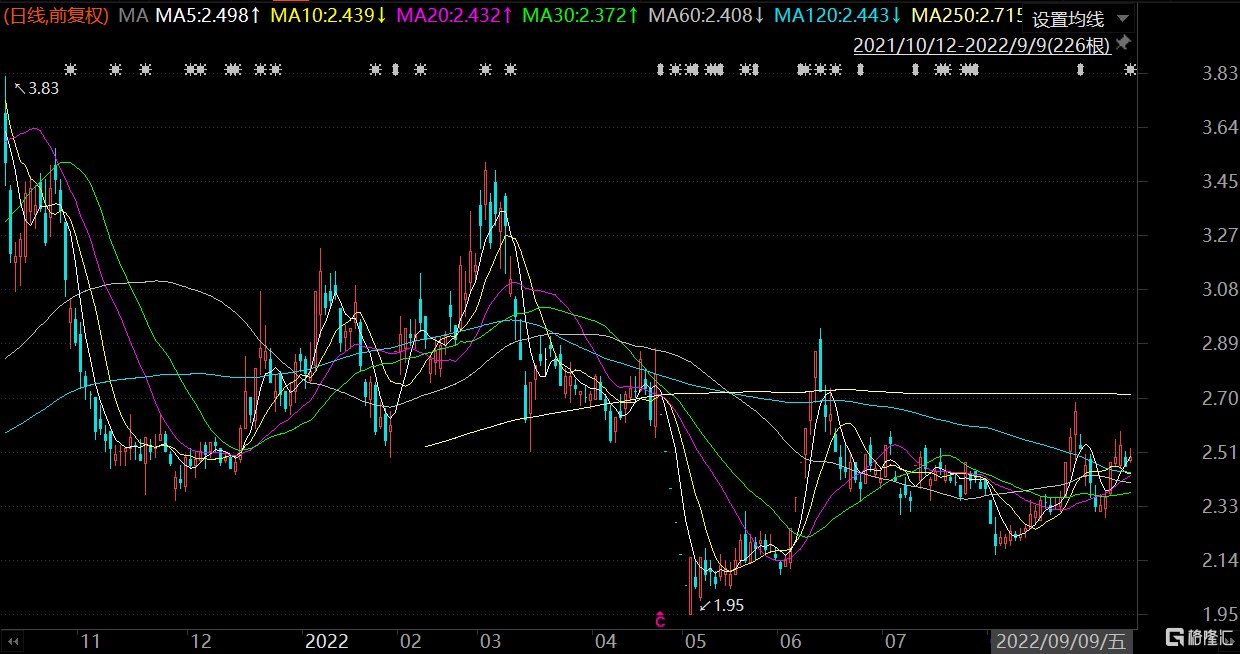Click the rightmost info marker above the chart
This screenshot has height=654, width=1240.
coord(1131,69)
